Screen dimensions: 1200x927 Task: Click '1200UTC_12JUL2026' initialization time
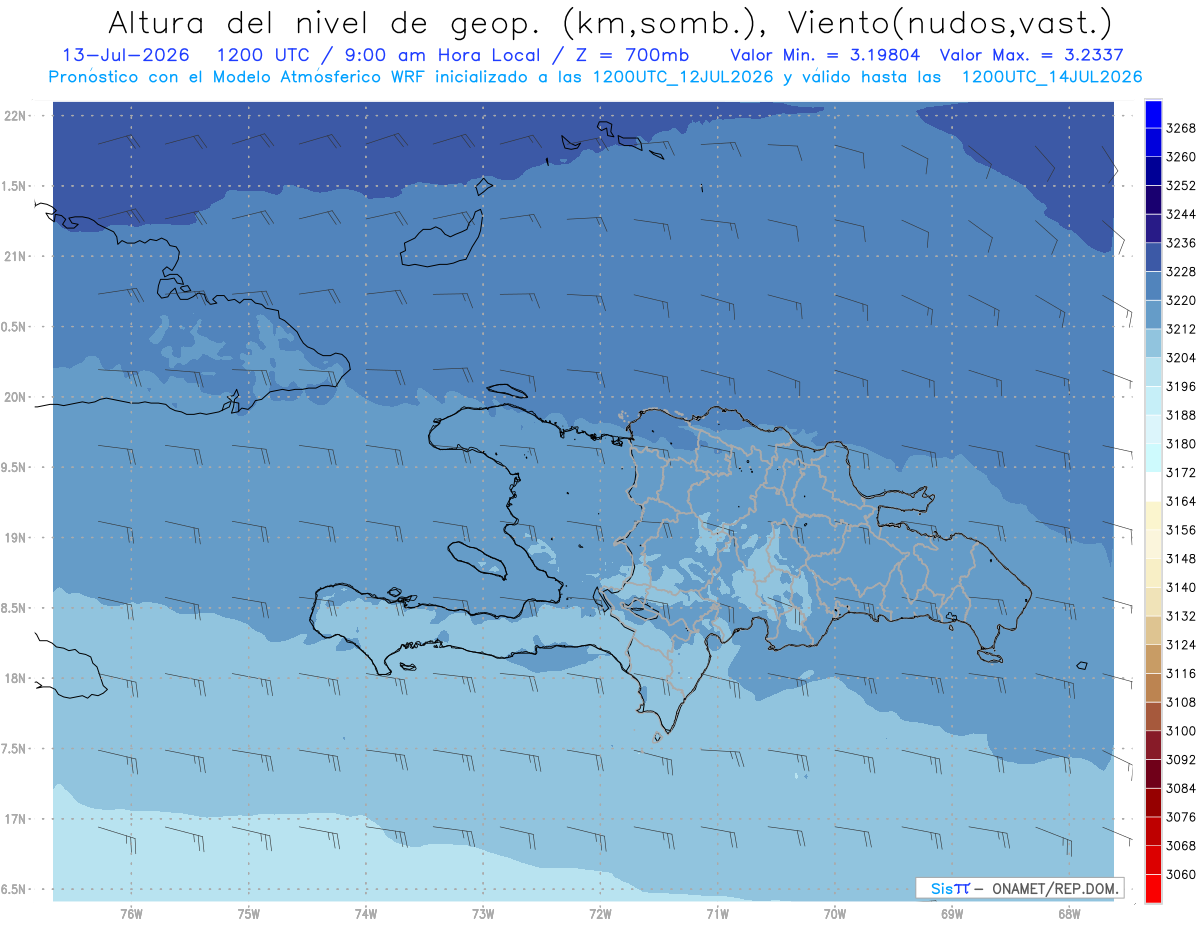coord(682,77)
